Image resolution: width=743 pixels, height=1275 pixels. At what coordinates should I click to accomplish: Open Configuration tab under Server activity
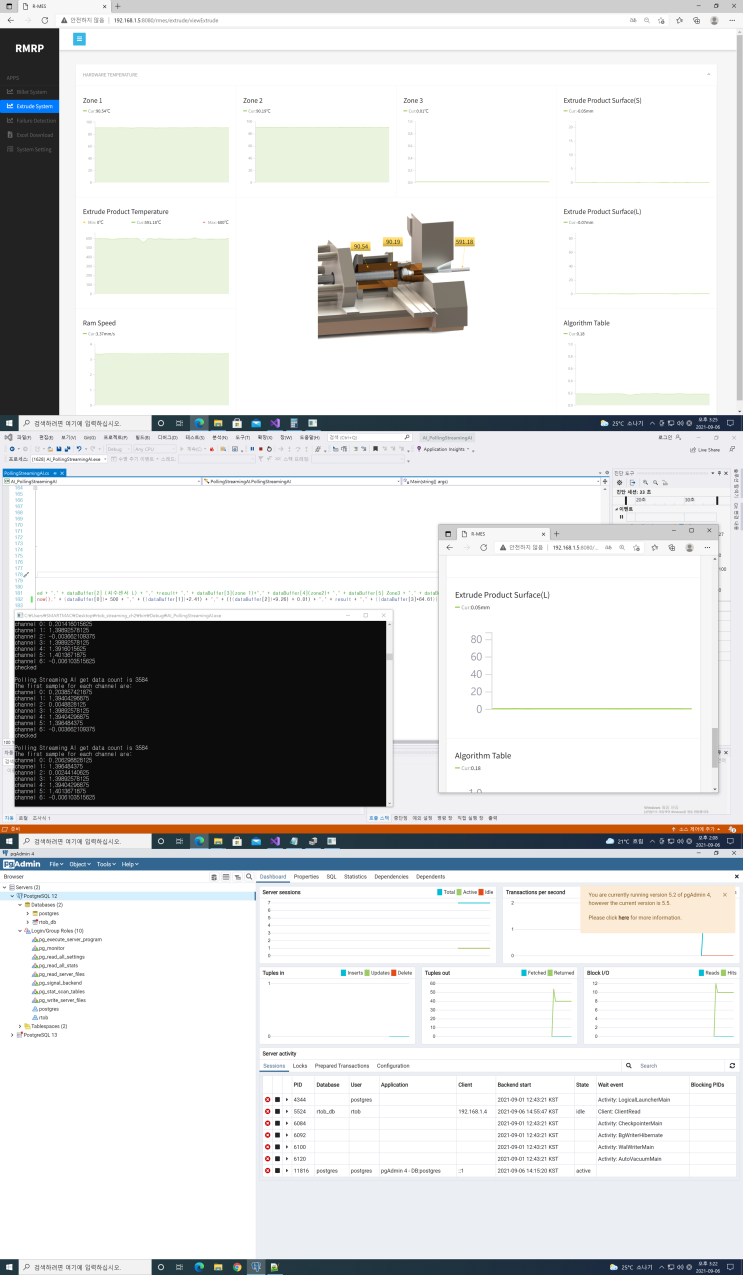pos(393,1066)
